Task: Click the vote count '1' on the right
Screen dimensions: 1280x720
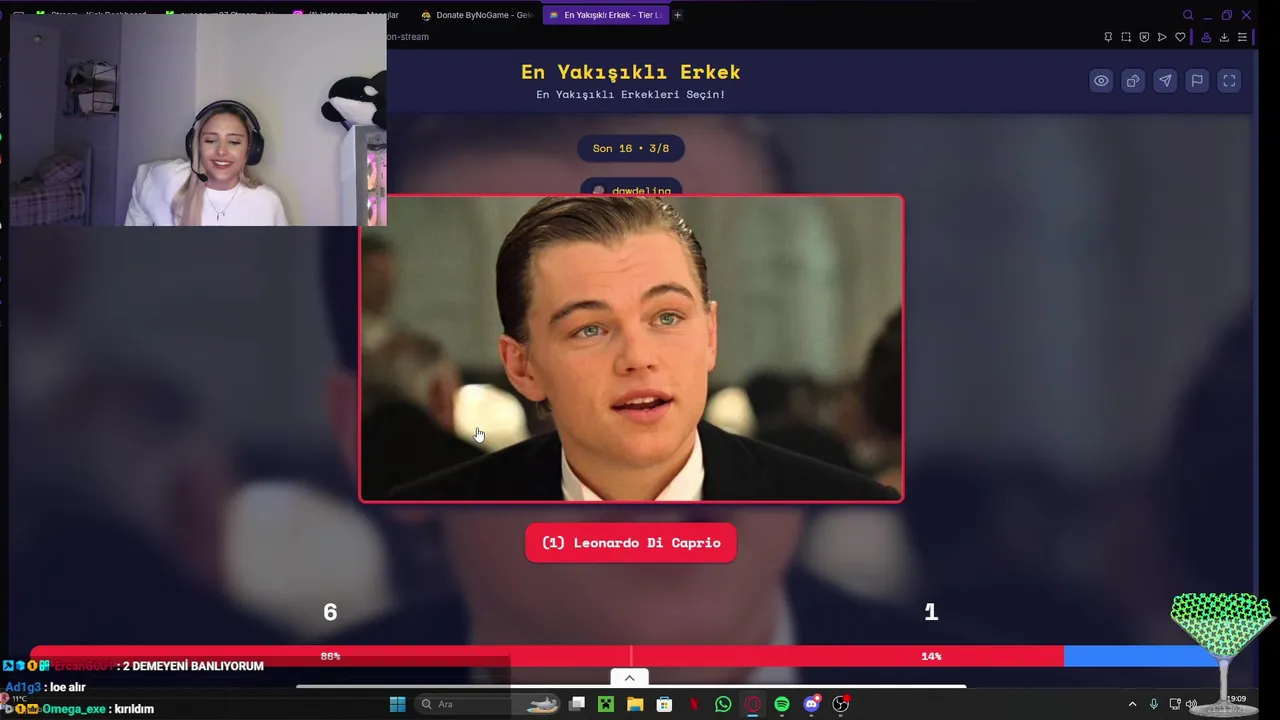Action: click(x=931, y=612)
